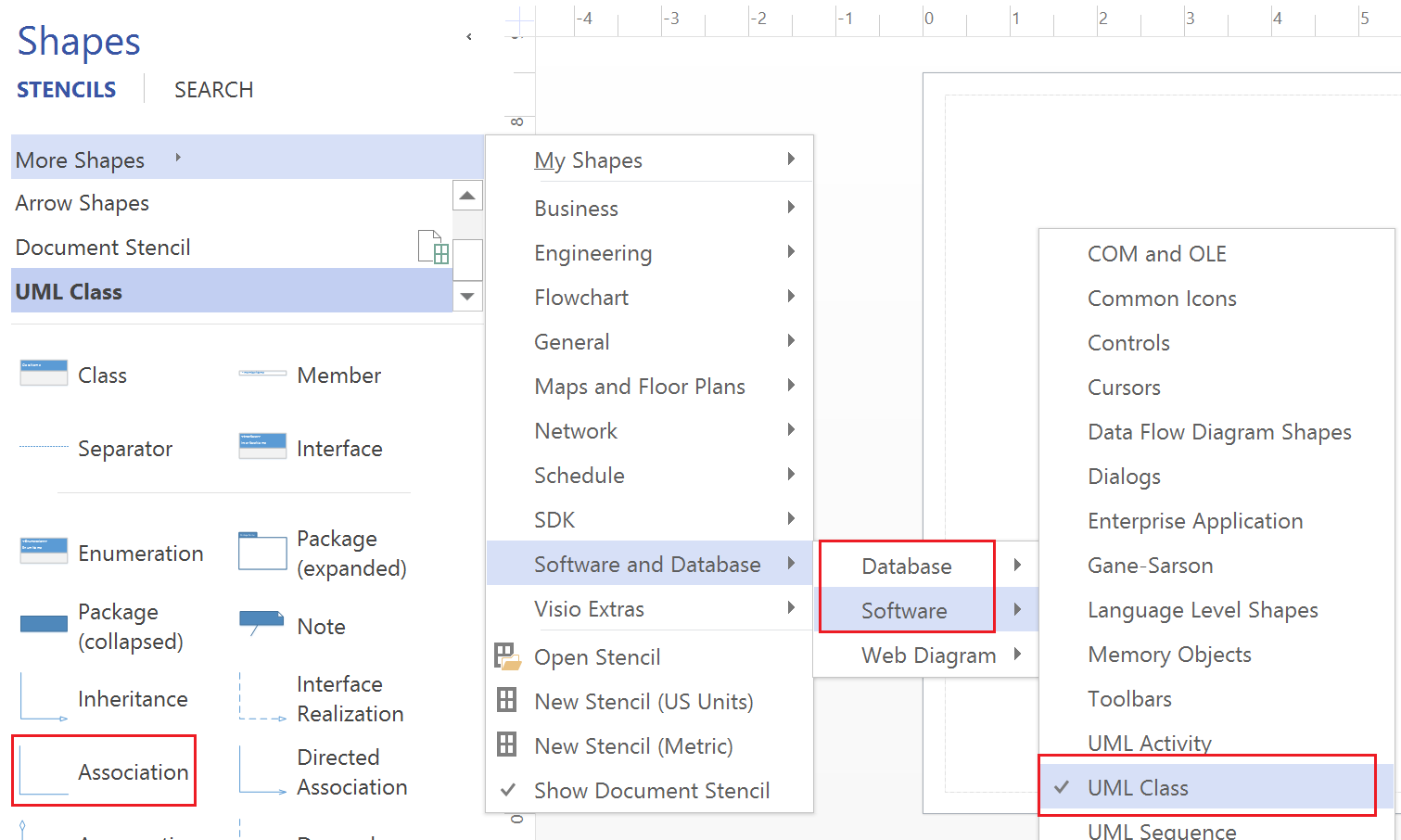Choose the Package (expanded) shape icon

[x=262, y=552]
